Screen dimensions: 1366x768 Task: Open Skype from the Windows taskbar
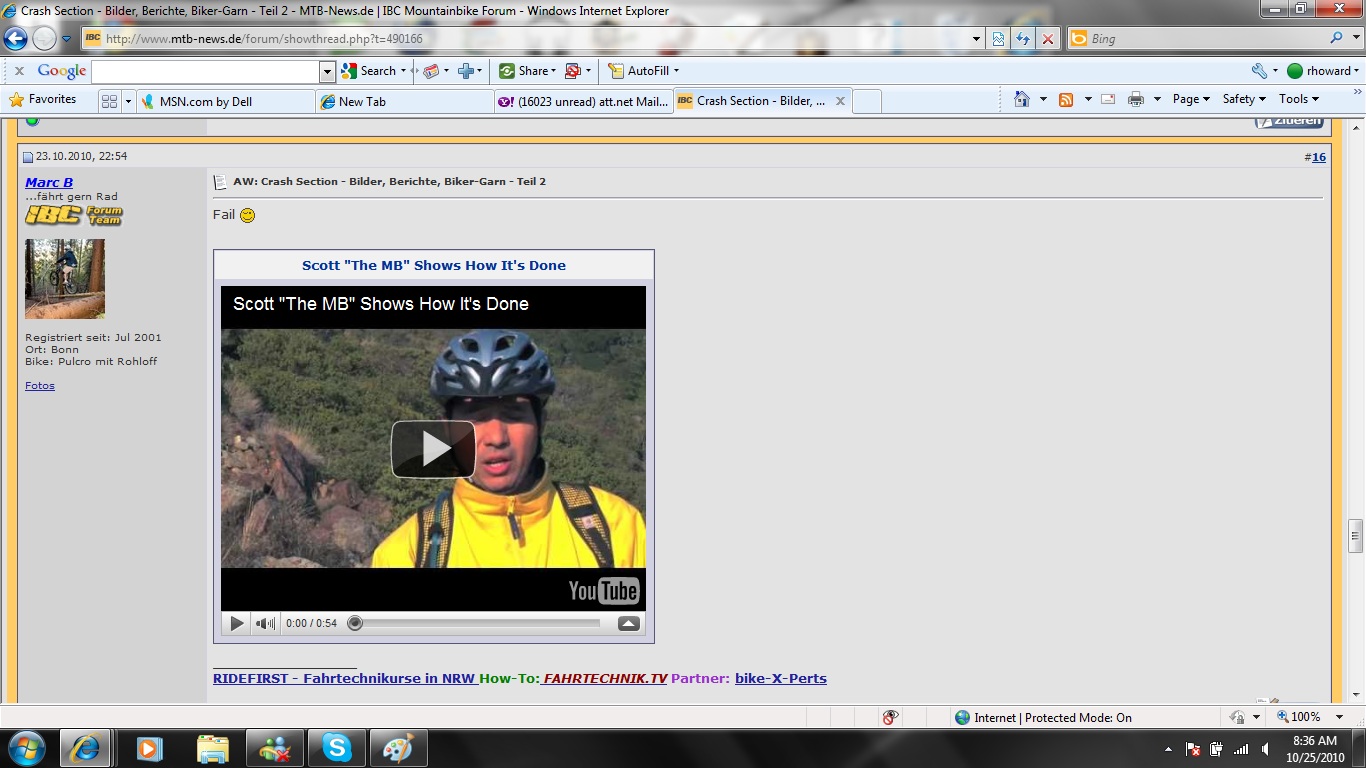(x=337, y=748)
